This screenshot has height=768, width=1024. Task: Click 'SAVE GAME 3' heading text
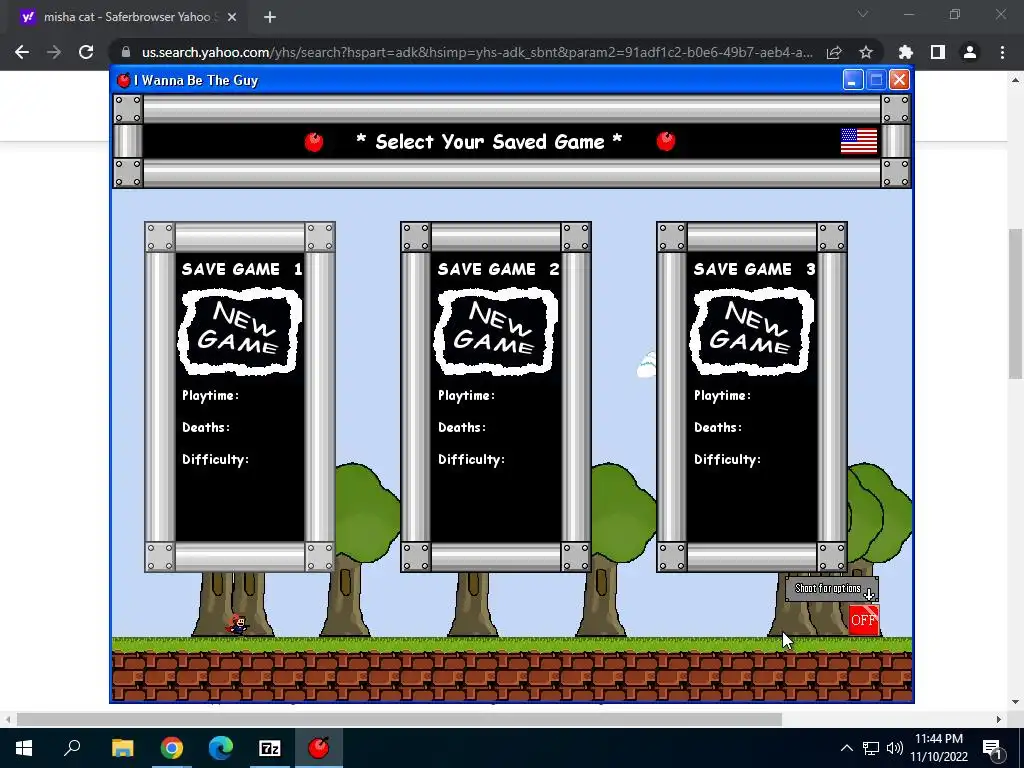pos(754,269)
